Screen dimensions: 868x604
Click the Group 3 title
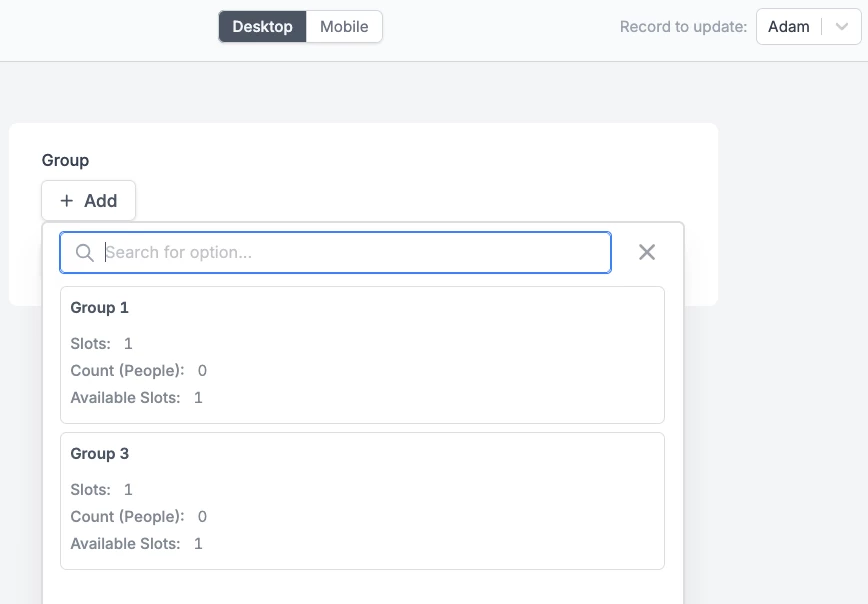100,453
